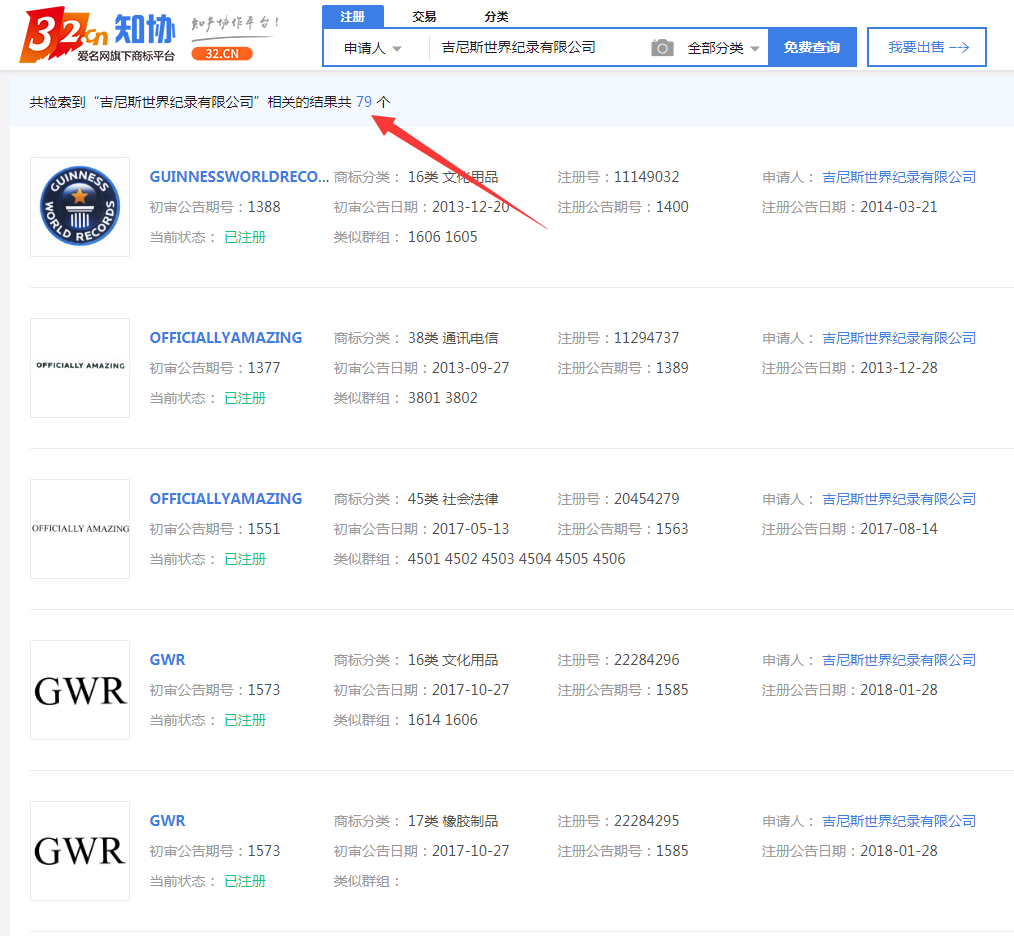Open the GUINNESSWORLDRECO... trademark link
The width and height of the screenshot is (1014, 936).
click(x=239, y=177)
